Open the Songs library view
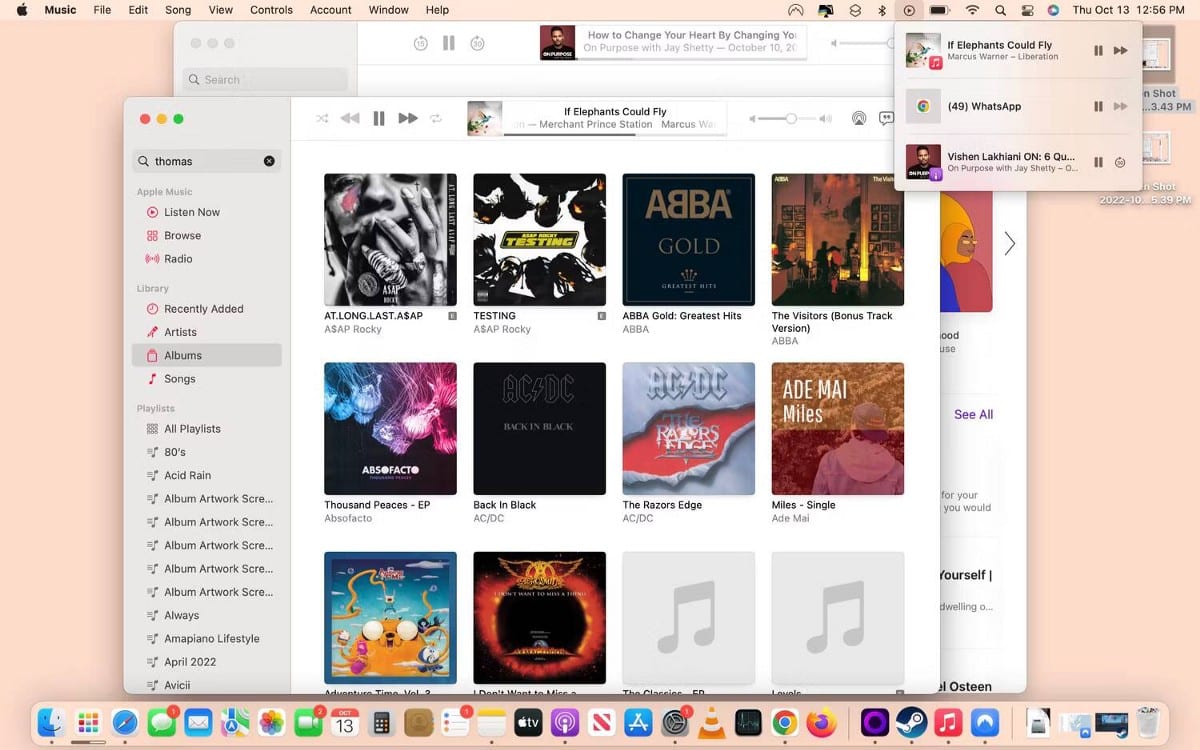 tap(180, 379)
